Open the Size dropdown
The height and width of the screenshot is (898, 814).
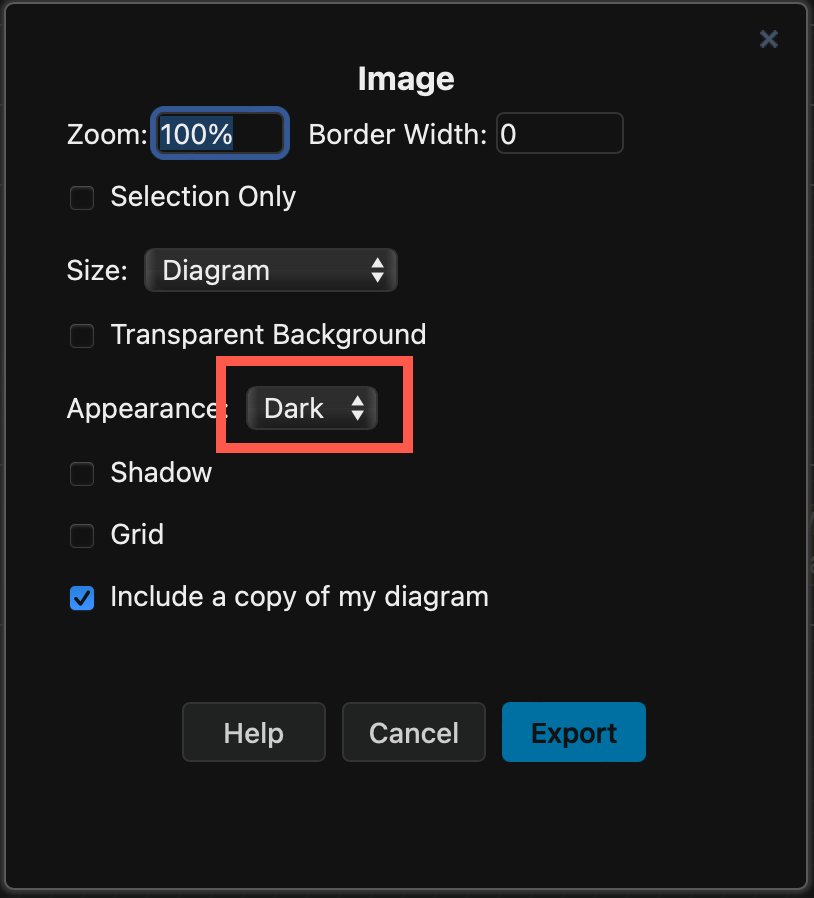pyautogui.click(x=270, y=270)
